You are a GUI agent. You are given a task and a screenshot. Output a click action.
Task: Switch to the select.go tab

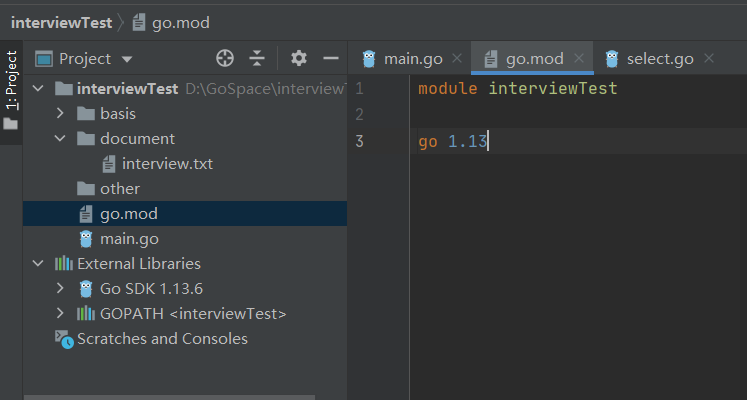659,59
